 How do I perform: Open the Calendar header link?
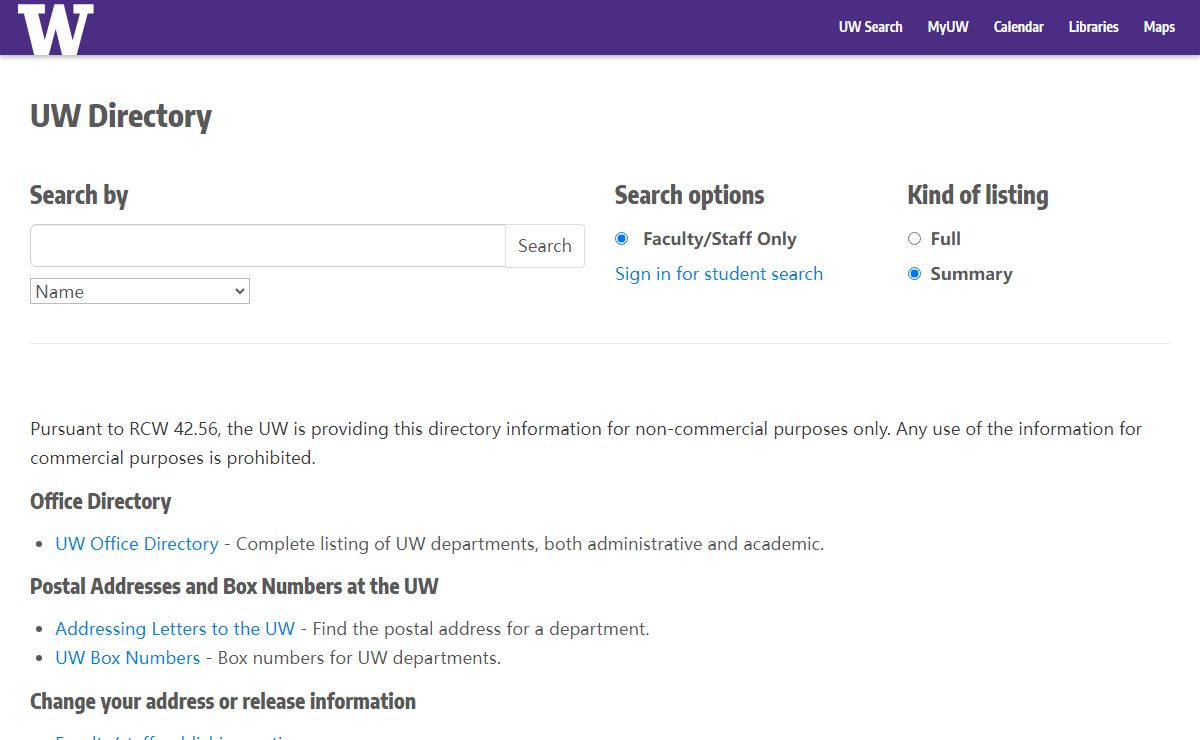pos(1018,27)
